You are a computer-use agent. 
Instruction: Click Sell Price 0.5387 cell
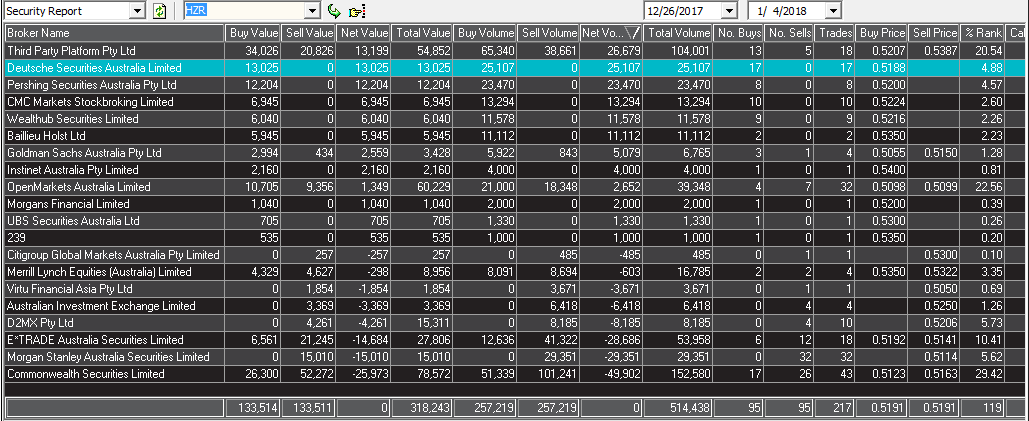(934, 50)
